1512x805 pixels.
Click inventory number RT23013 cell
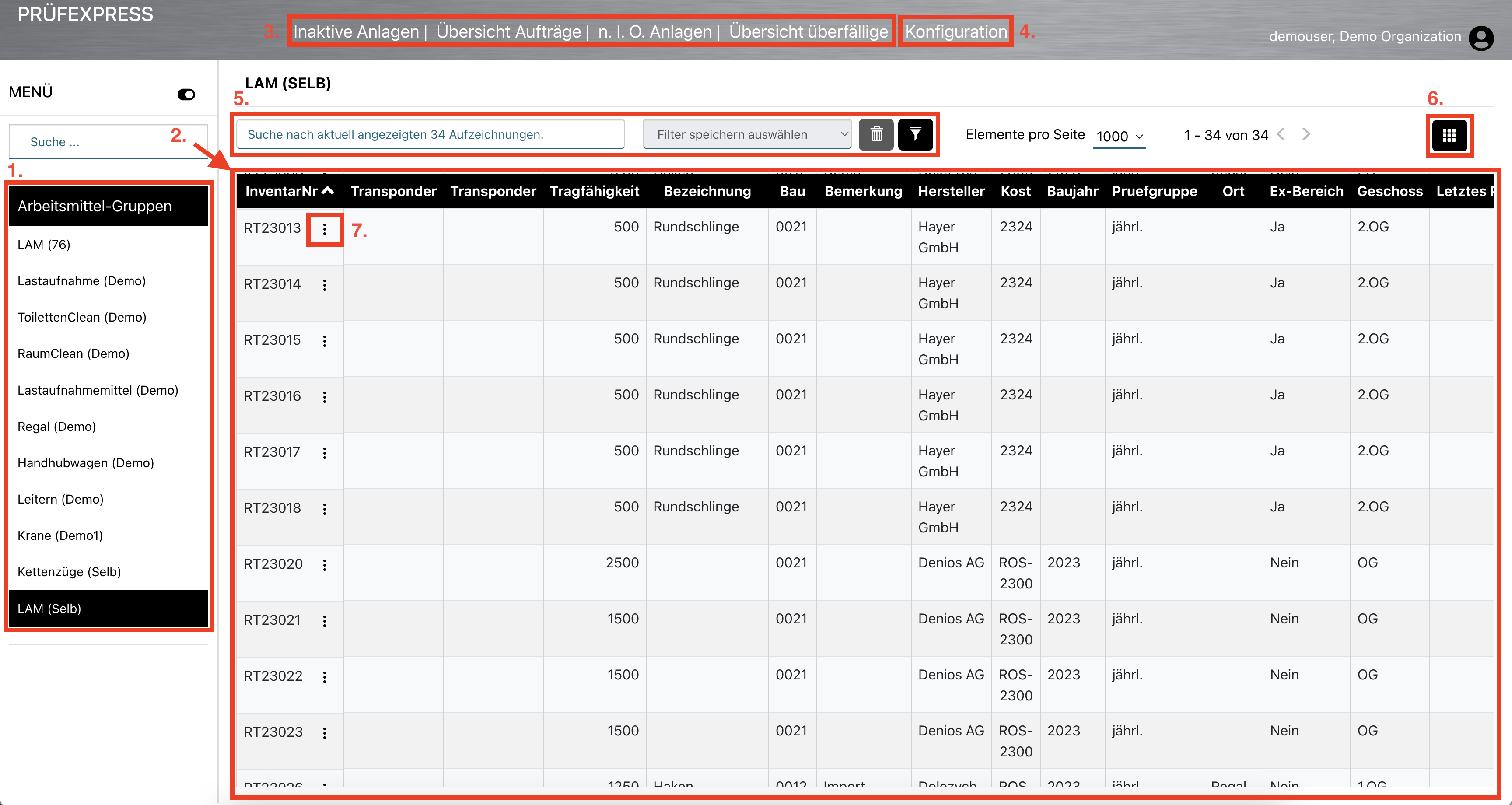273,228
